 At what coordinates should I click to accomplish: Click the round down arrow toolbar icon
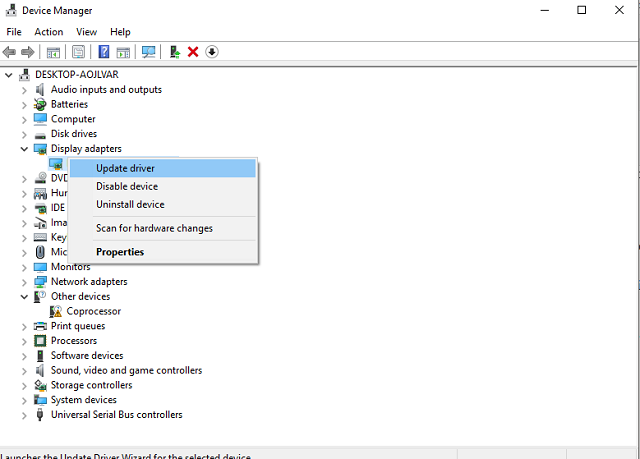[212, 52]
